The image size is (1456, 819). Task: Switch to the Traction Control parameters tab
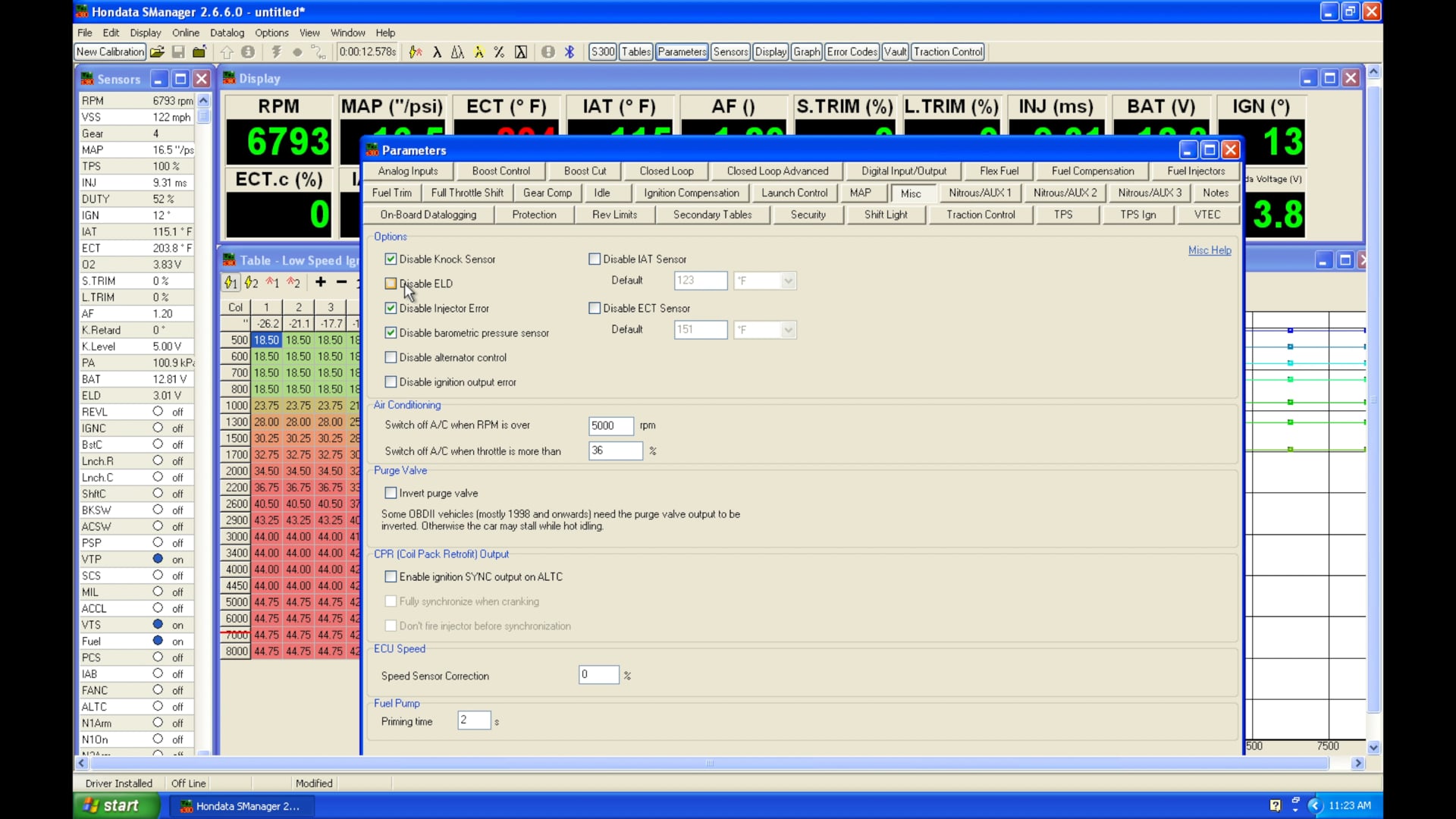coord(981,215)
